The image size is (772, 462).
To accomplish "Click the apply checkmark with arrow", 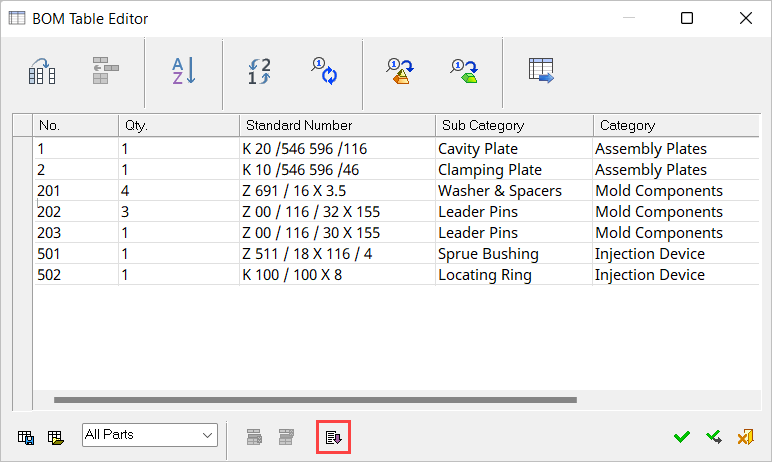I will click(x=713, y=437).
